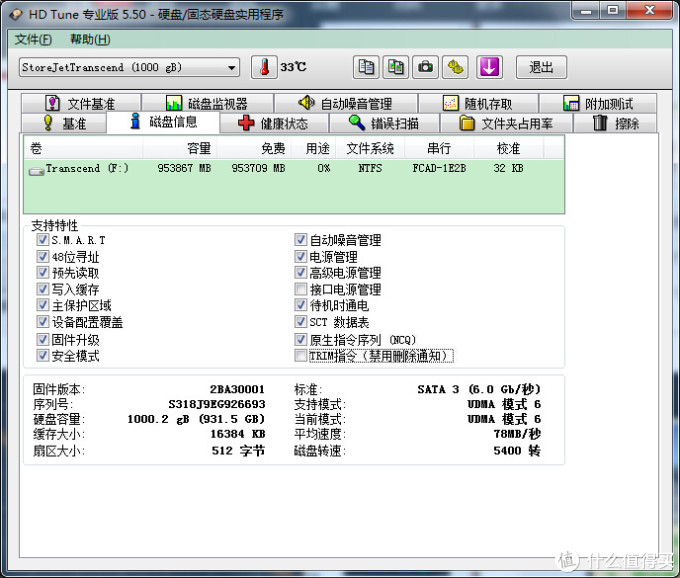
Task: Switch to the 文件基准 tab
Action: pos(81,104)
